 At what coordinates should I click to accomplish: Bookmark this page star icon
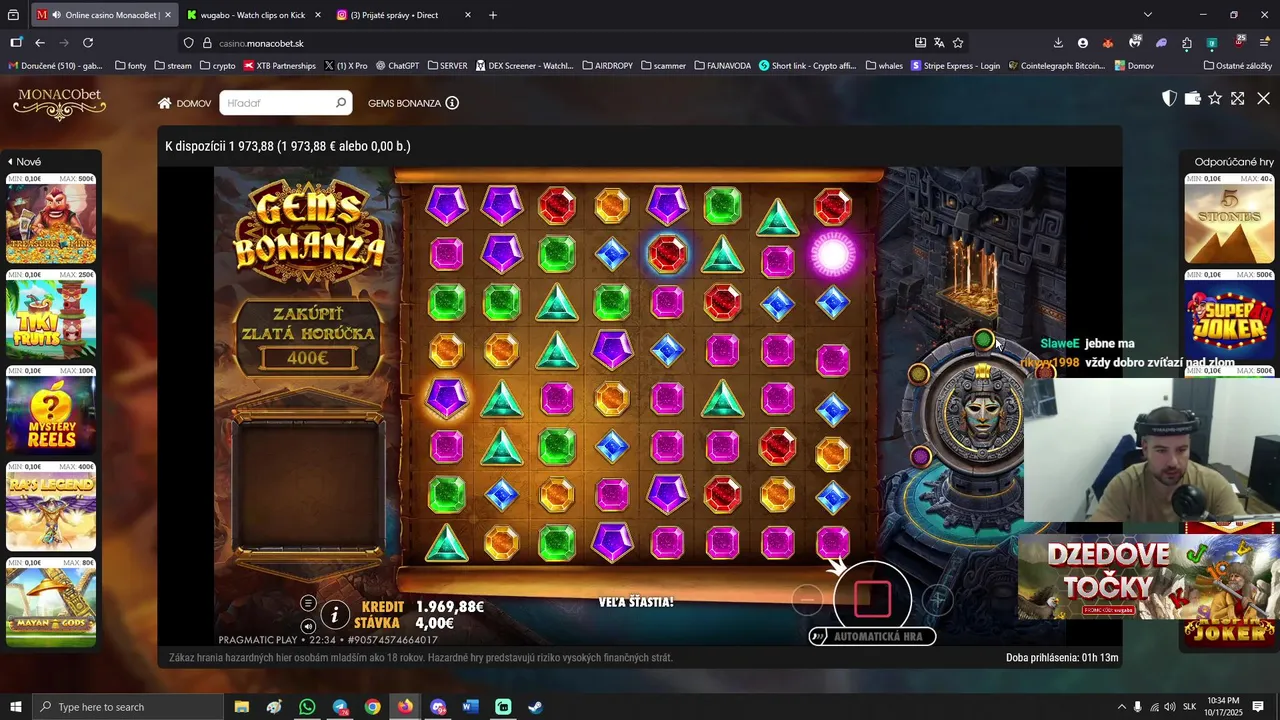[x=958, y=43]
